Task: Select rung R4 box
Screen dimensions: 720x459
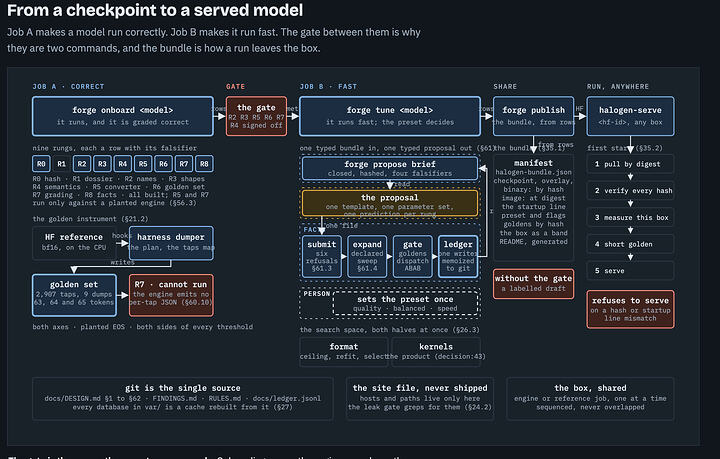Action: [123, 164]
